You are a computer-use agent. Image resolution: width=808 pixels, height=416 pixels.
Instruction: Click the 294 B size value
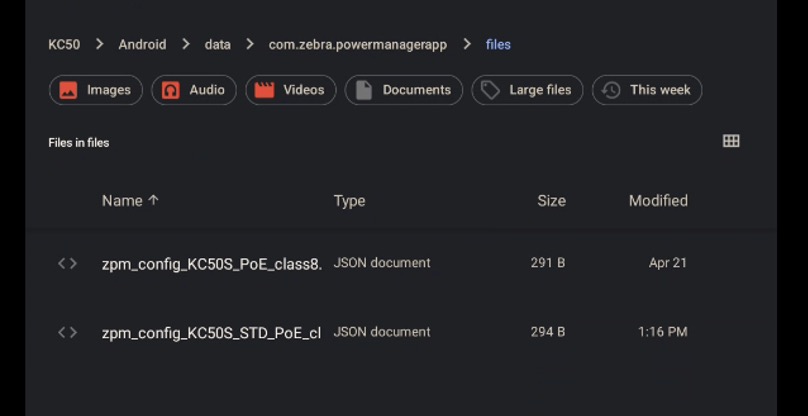click(548, 332)
